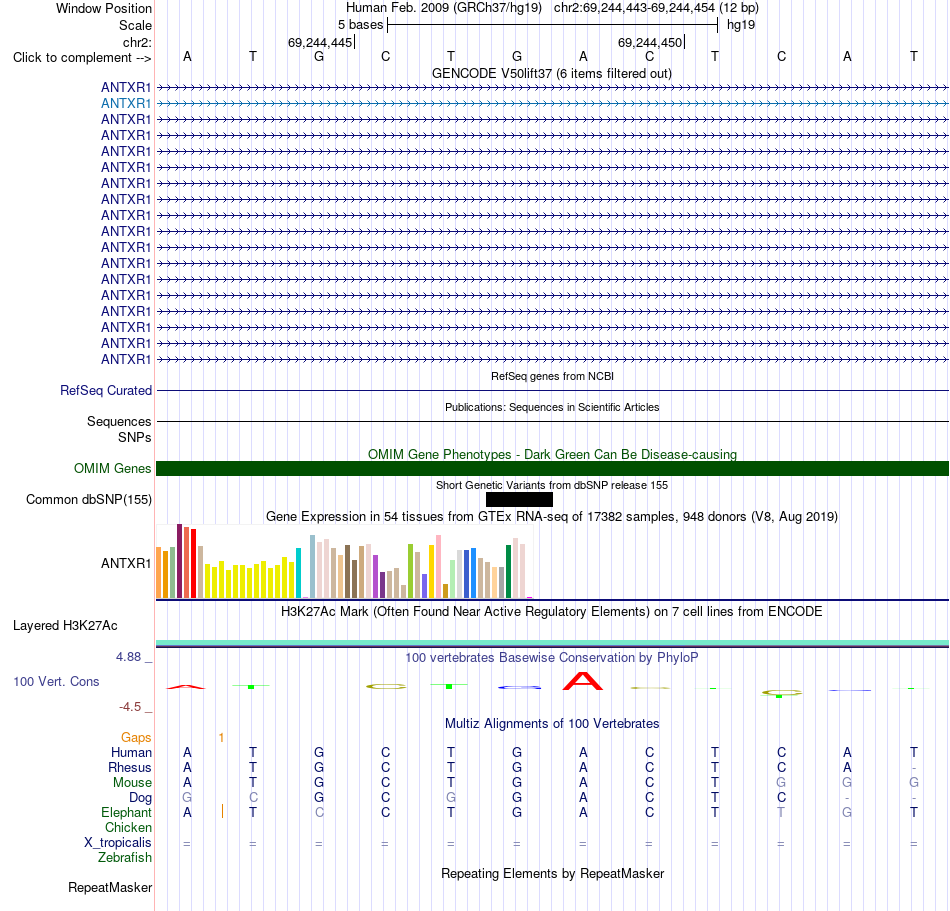The image size is (950, 911).
Task: Select the 'Scale' track label
Action: (135, 25)
